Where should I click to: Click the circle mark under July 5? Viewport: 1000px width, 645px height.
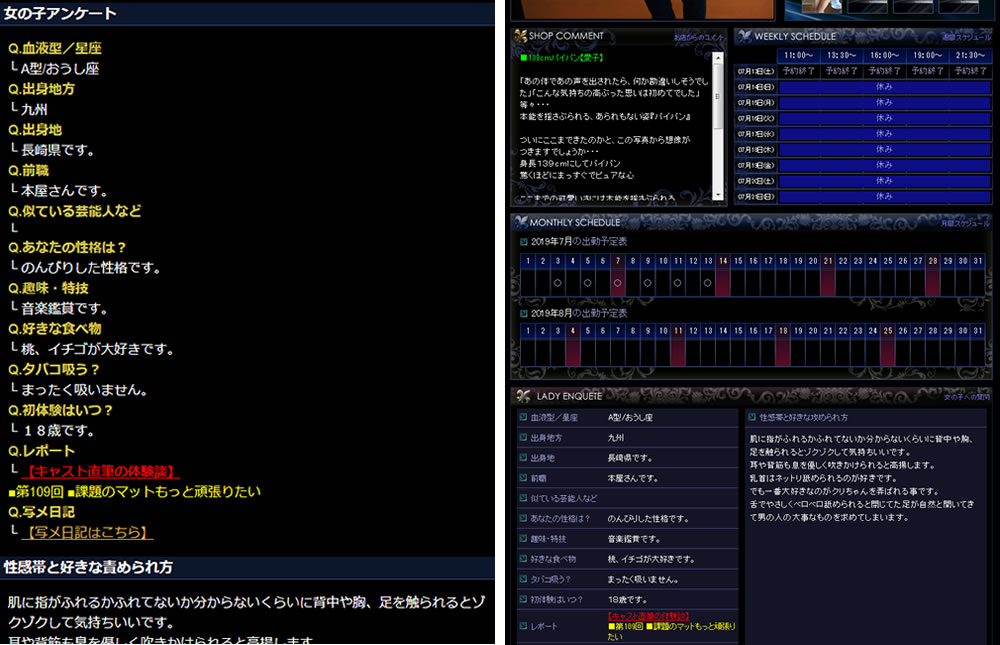(587, 283)
